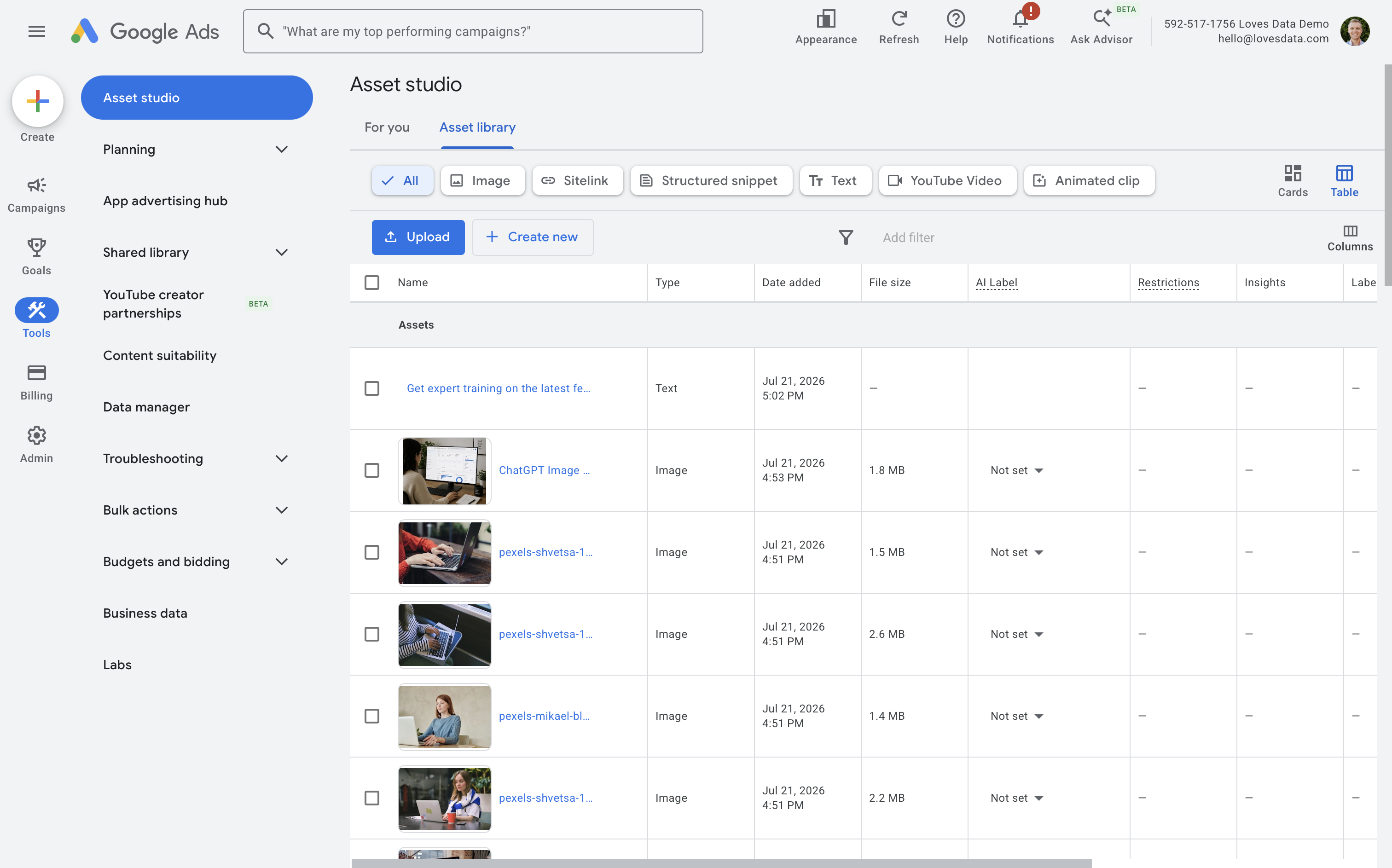Open Labs menu item
Image resolution: width=1392 pixels, height=868 pixels.
(117, 665)
